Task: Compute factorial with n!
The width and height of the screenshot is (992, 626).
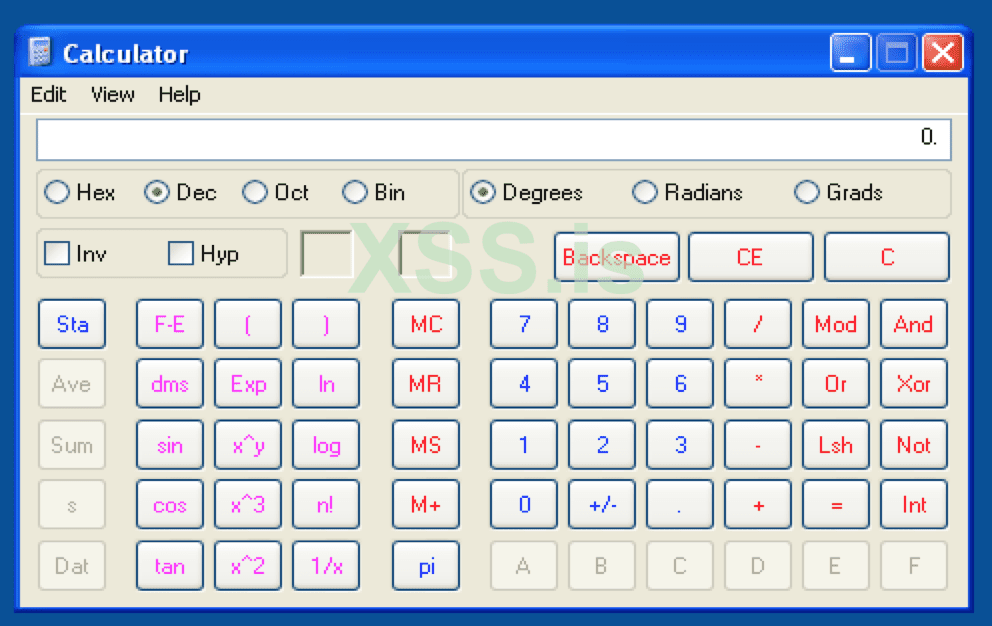Action: pyautogui.click(x=326, y=504)
